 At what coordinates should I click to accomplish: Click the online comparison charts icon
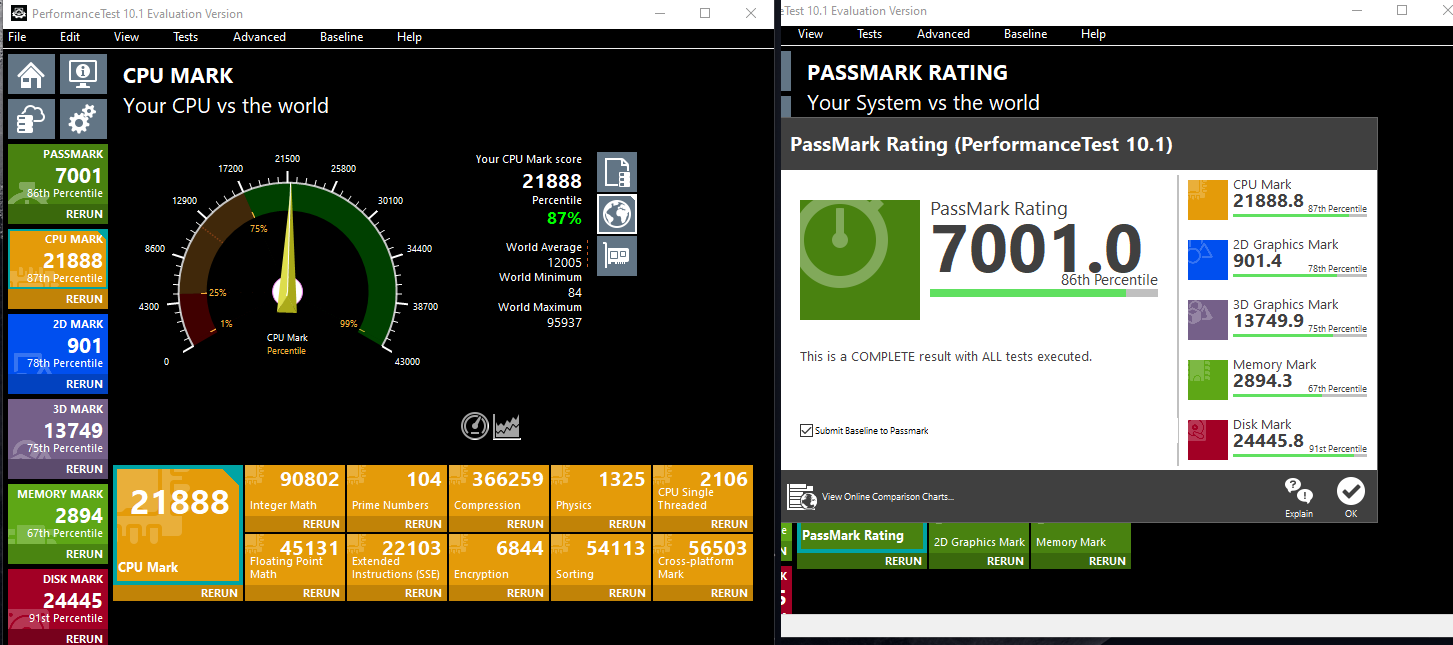(801, 496)
